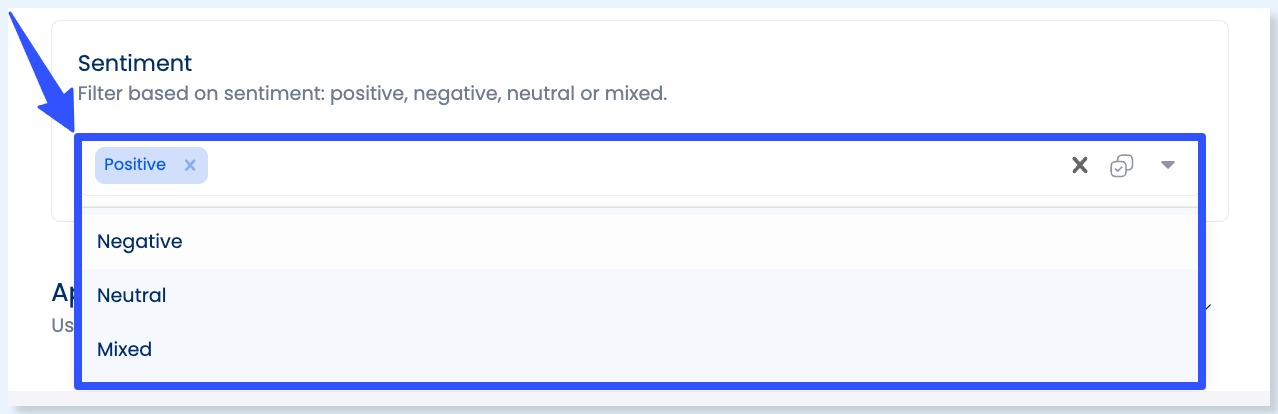This screenshot has height=414, width=1278.
Task: Pick the Mixed sentiment option
Action: pyautogui.click(x=125, y=349)
